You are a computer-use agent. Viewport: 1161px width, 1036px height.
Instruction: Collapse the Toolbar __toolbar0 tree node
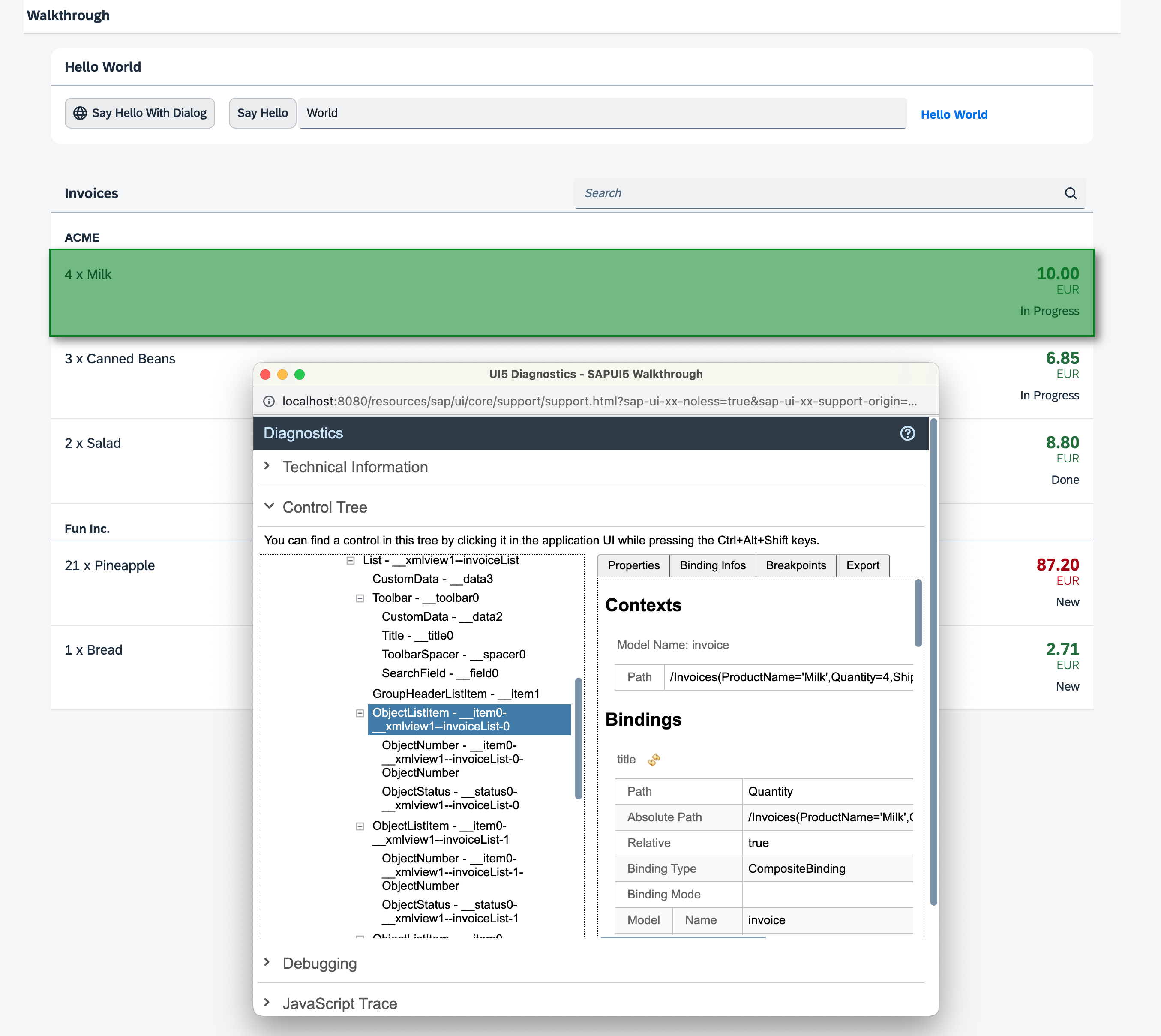tap(360, 598)
